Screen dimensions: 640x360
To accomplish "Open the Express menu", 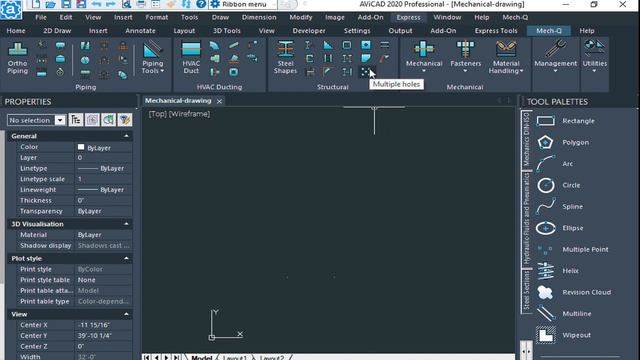I will [408, 18].
